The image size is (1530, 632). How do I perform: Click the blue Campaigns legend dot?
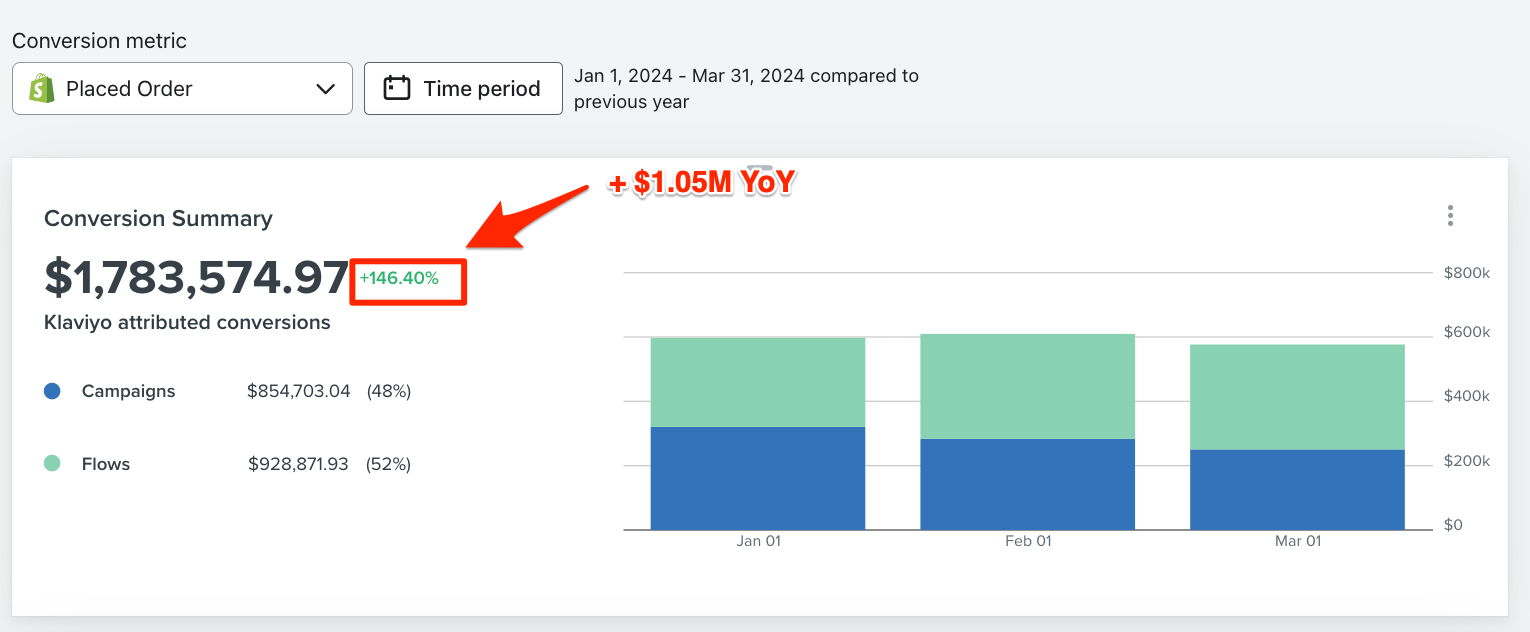(x=53, y=391)
